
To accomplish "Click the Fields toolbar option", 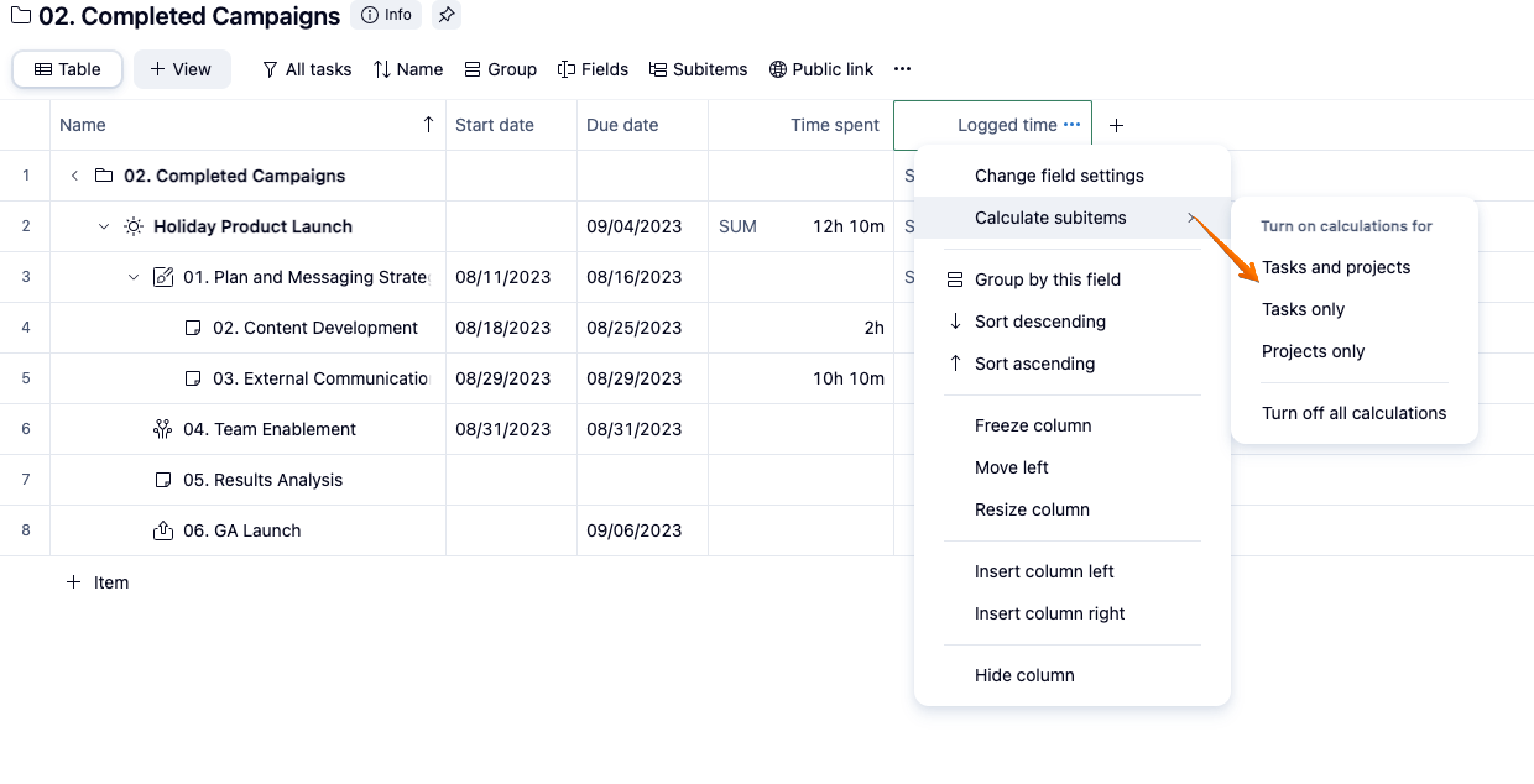I will [592, 69].
